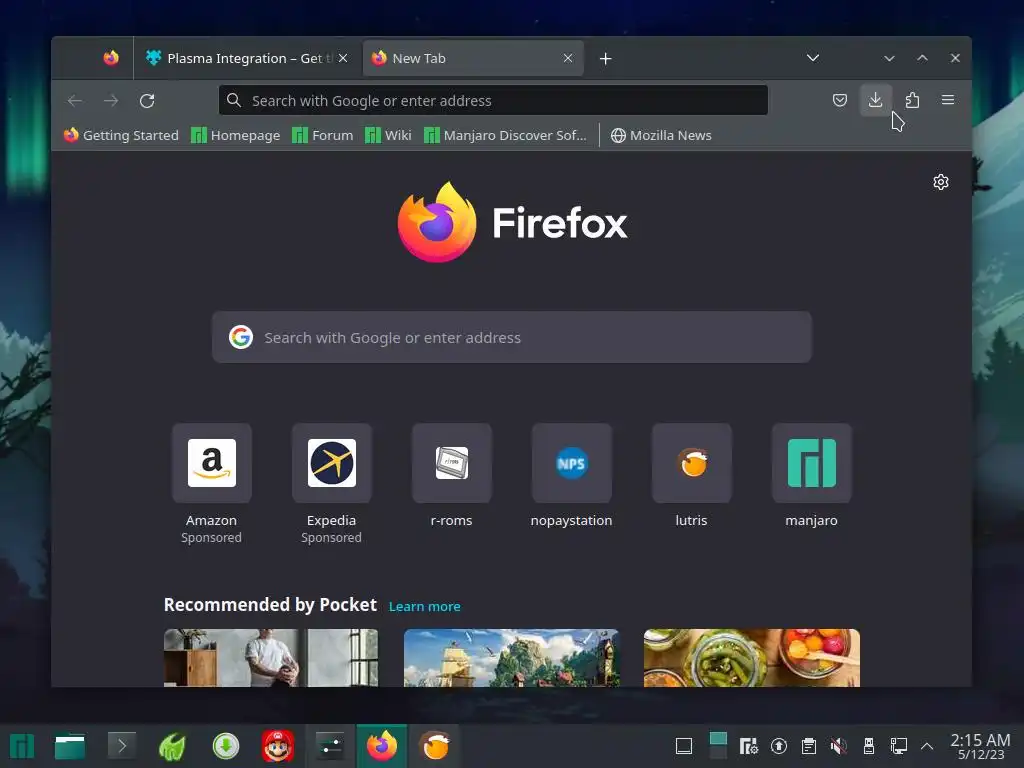Open Getting Started bookmark
Image resolution: width=1024 pixels, height=768 pixels.
coord(121,135)
